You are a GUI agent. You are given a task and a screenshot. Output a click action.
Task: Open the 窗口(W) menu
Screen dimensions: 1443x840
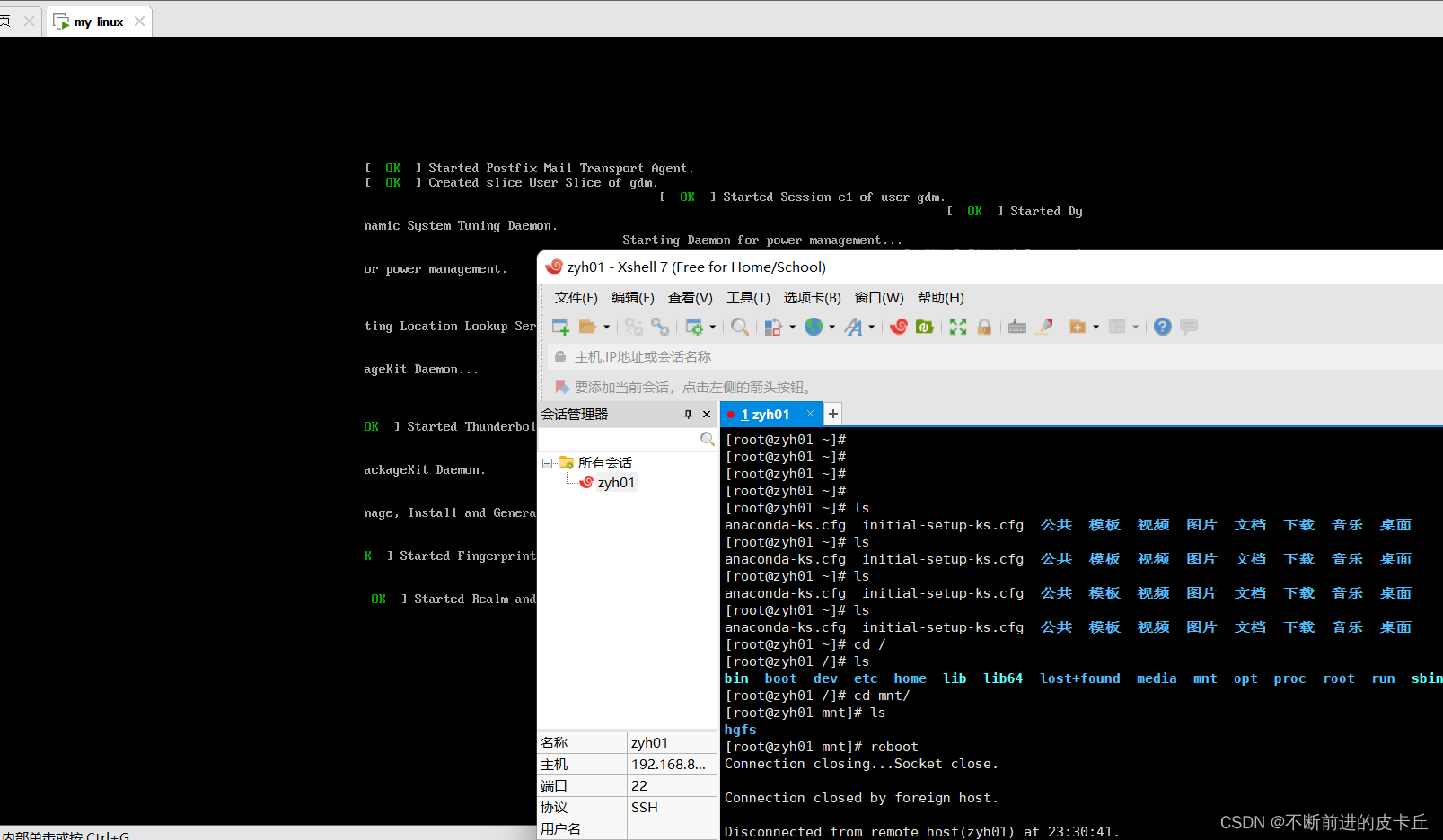(879, 298)
